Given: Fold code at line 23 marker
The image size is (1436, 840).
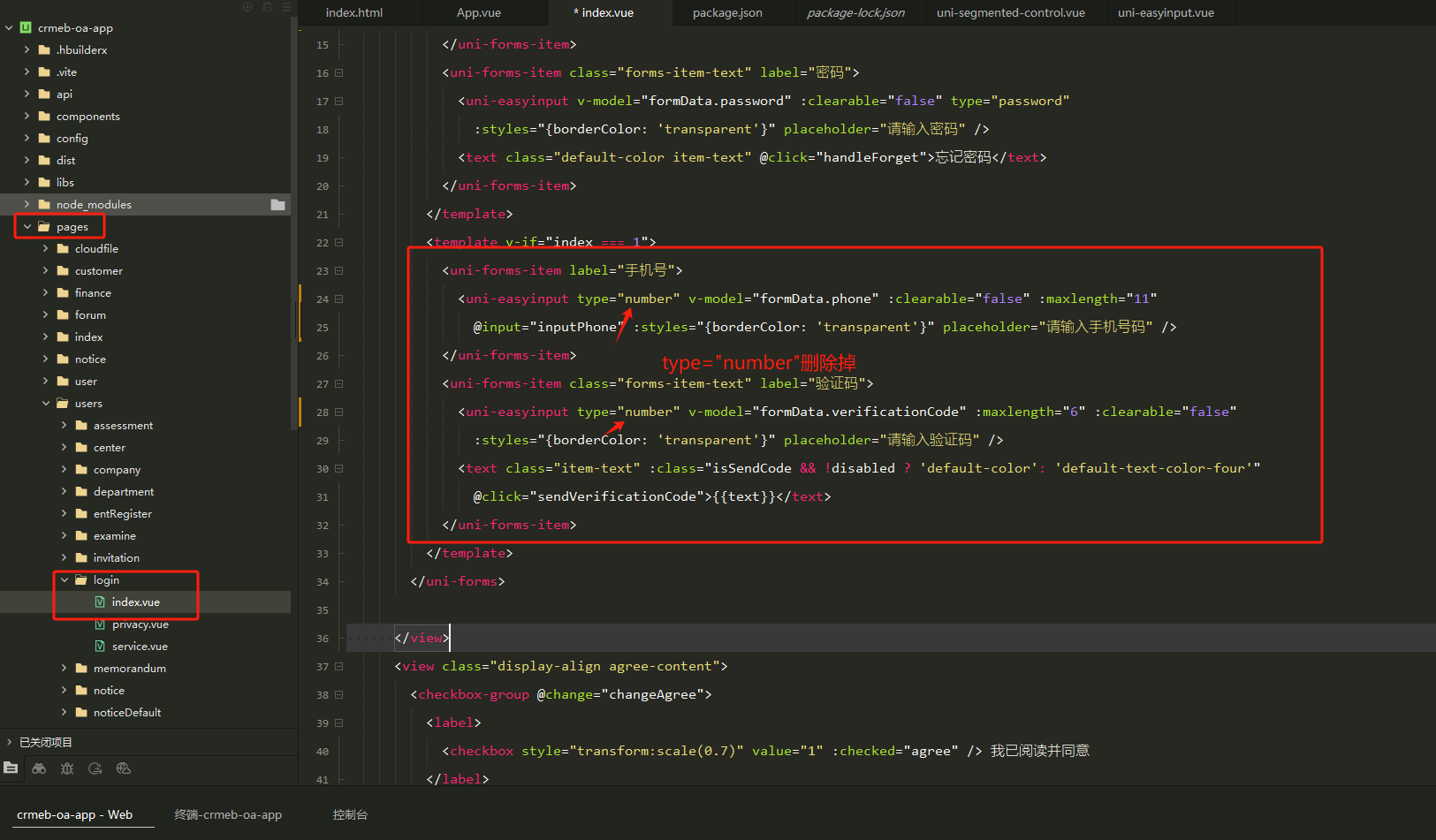Looking at the screenshot, I should click(x=339, y=270).
